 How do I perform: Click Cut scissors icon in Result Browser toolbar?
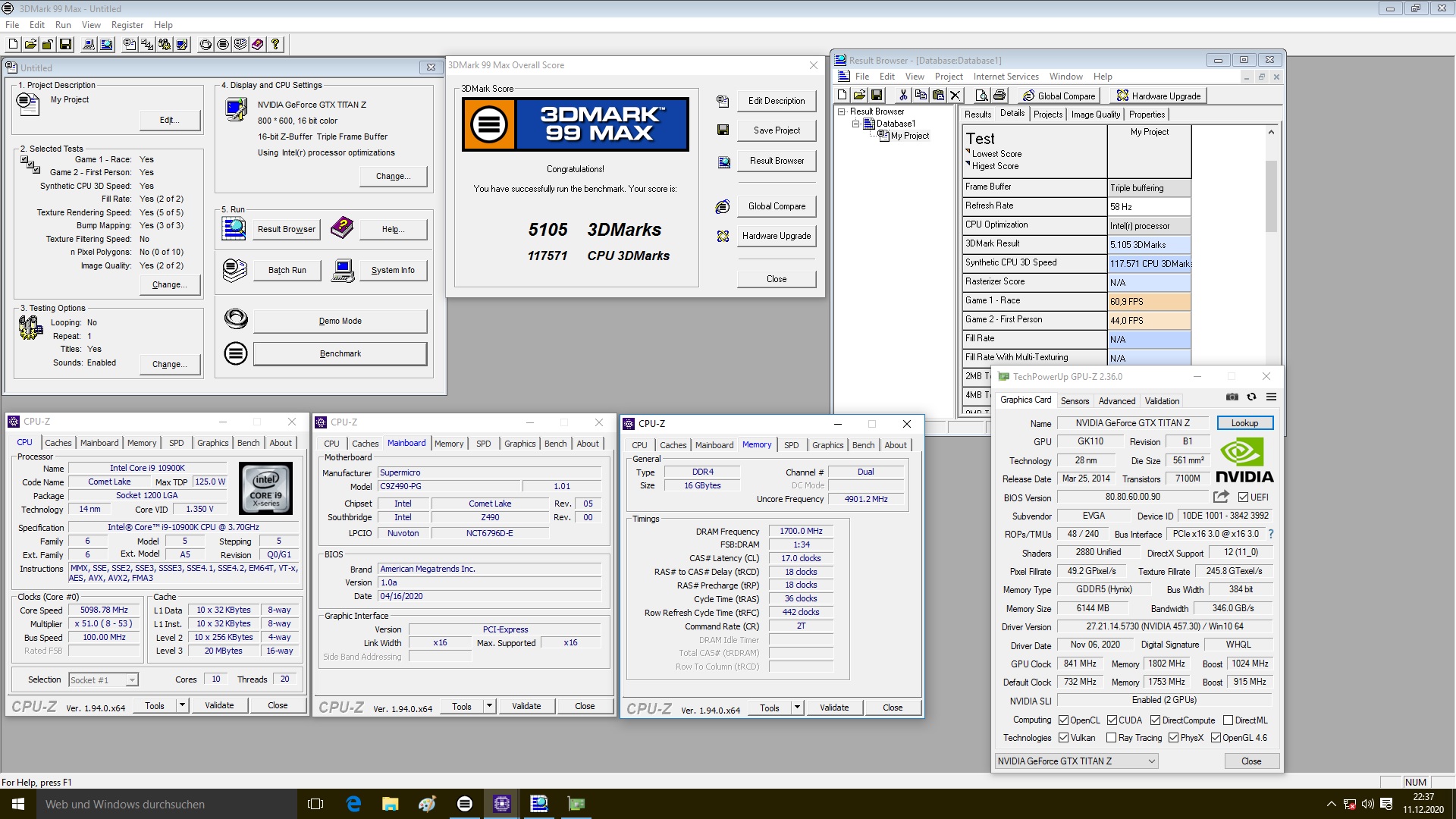pos(903,96)
